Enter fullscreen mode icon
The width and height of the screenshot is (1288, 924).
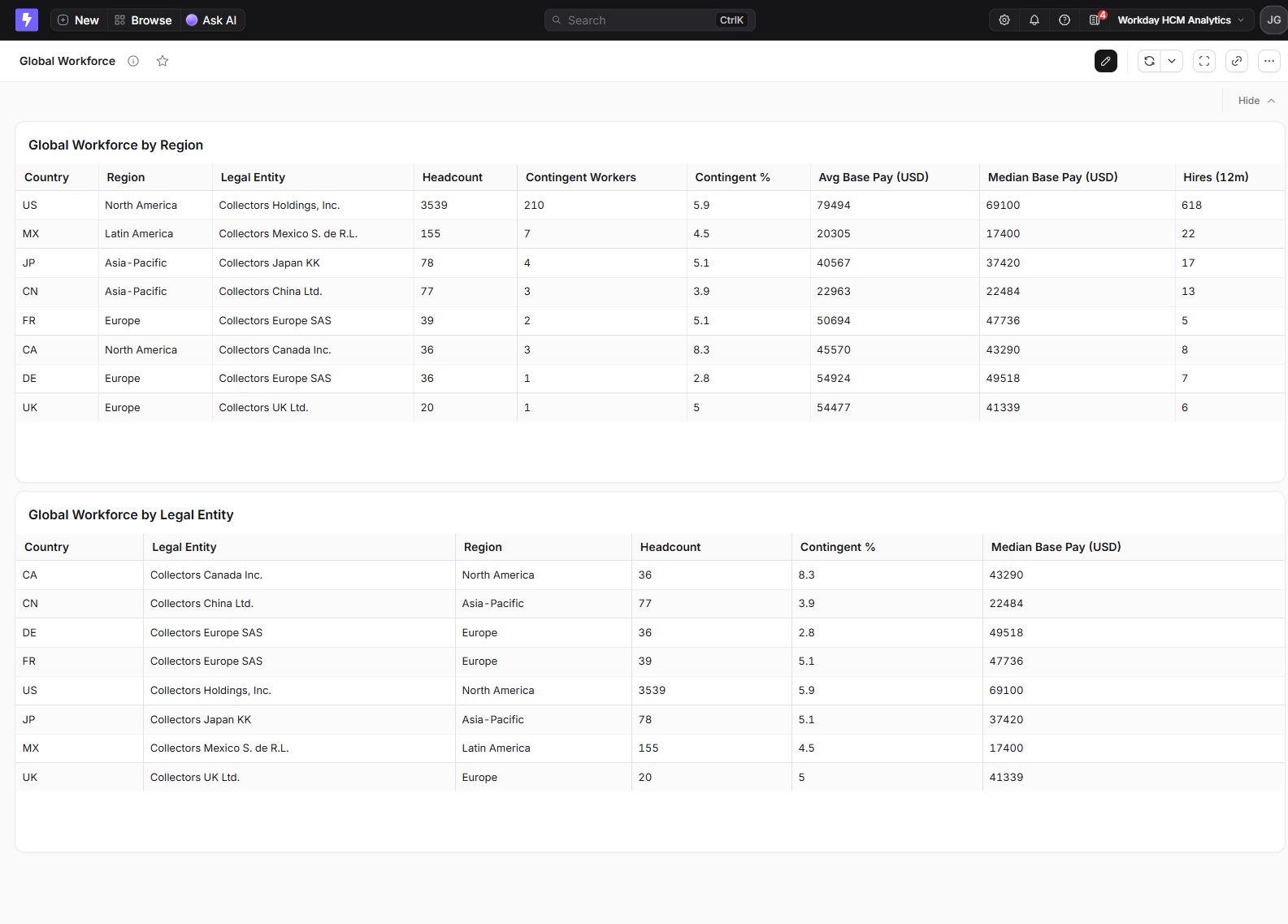(x=1204, y=61)
